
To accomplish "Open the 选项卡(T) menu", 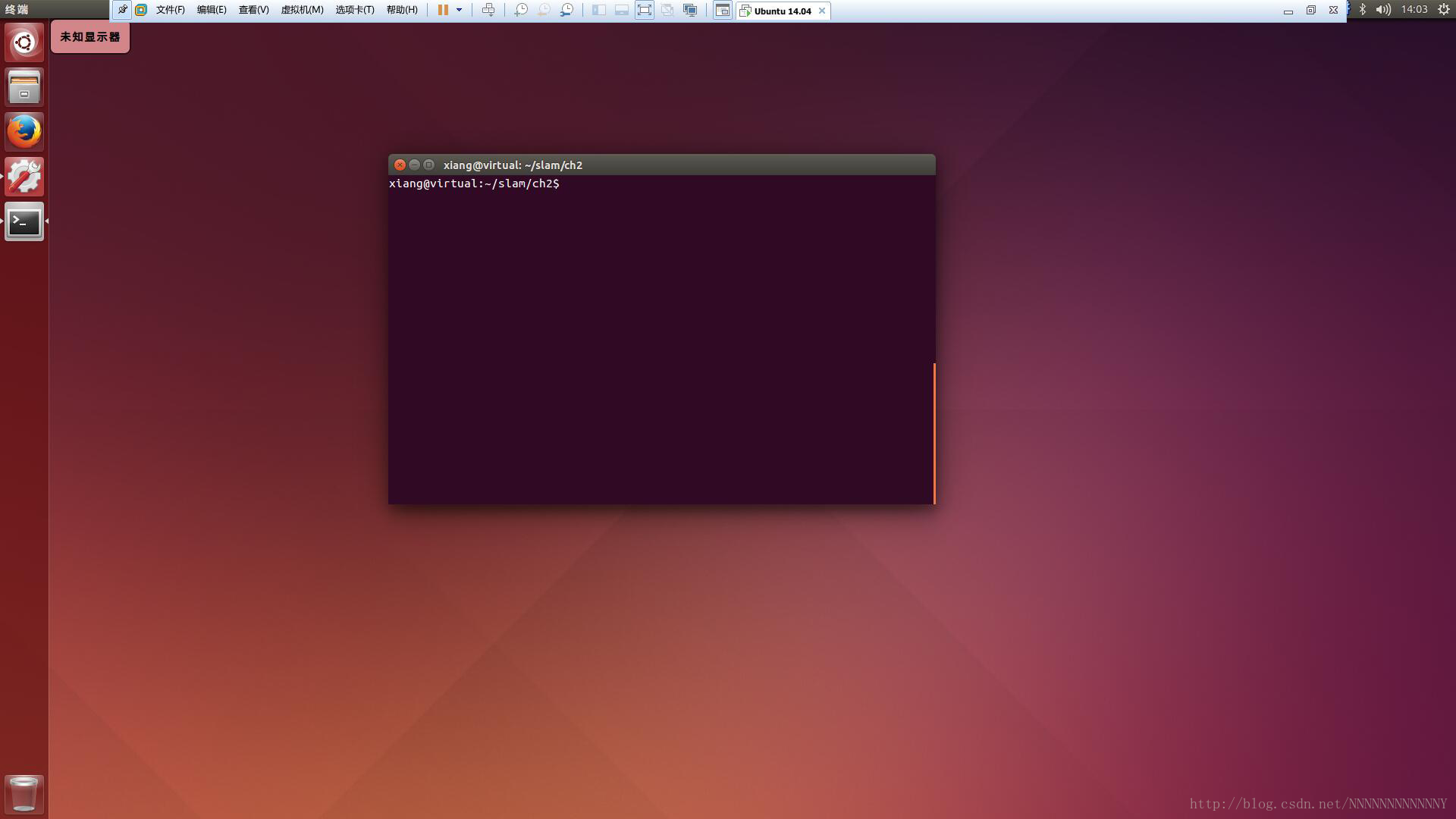I will (355, 10).
